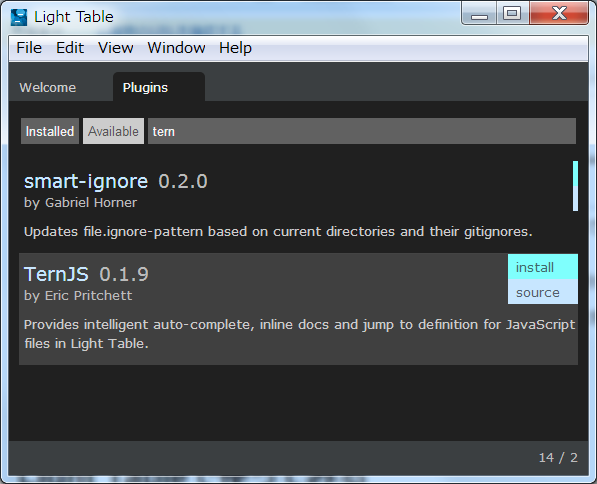Maximize the Light Table window
Image resolution: width=597 pixels, height=484 pixels.
tap(512, 14)
